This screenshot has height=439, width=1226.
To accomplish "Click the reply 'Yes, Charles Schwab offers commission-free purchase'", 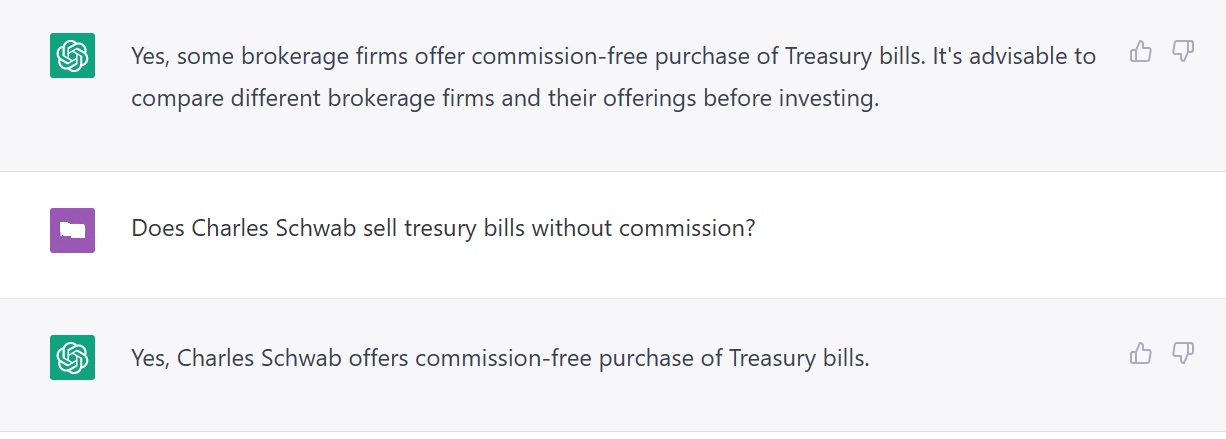I will click(x=500, y=358).
